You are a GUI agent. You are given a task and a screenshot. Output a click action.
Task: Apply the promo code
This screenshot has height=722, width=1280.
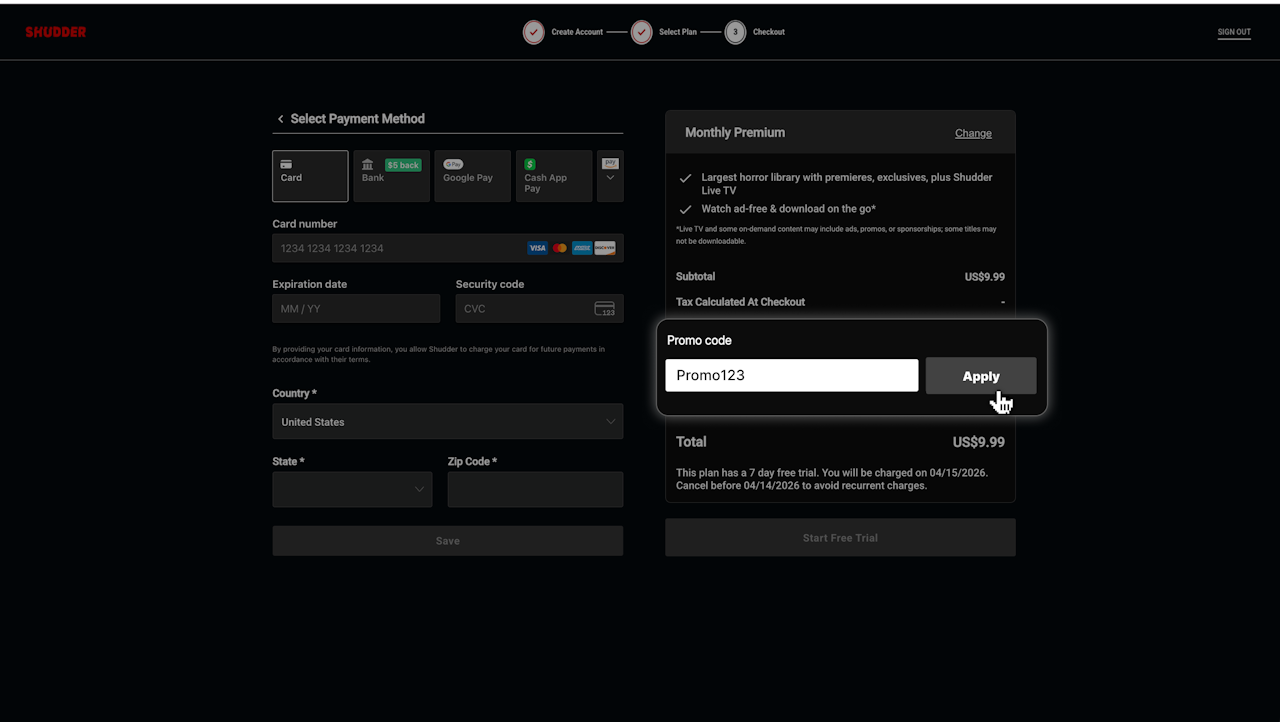(981, 376)
